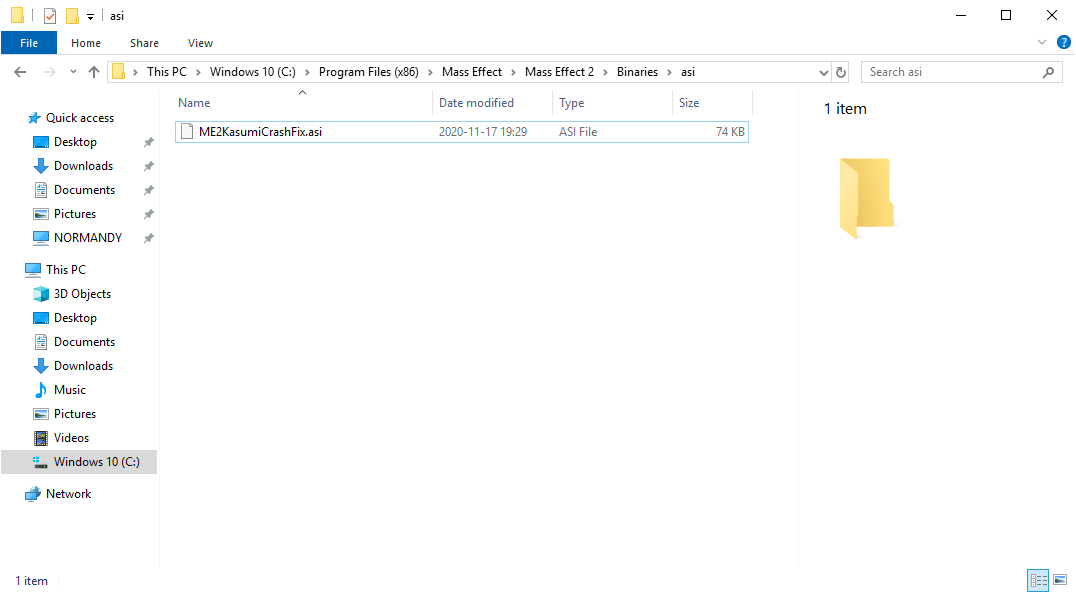Click the Refresh icon in address bar

click(x=840, y=71)
